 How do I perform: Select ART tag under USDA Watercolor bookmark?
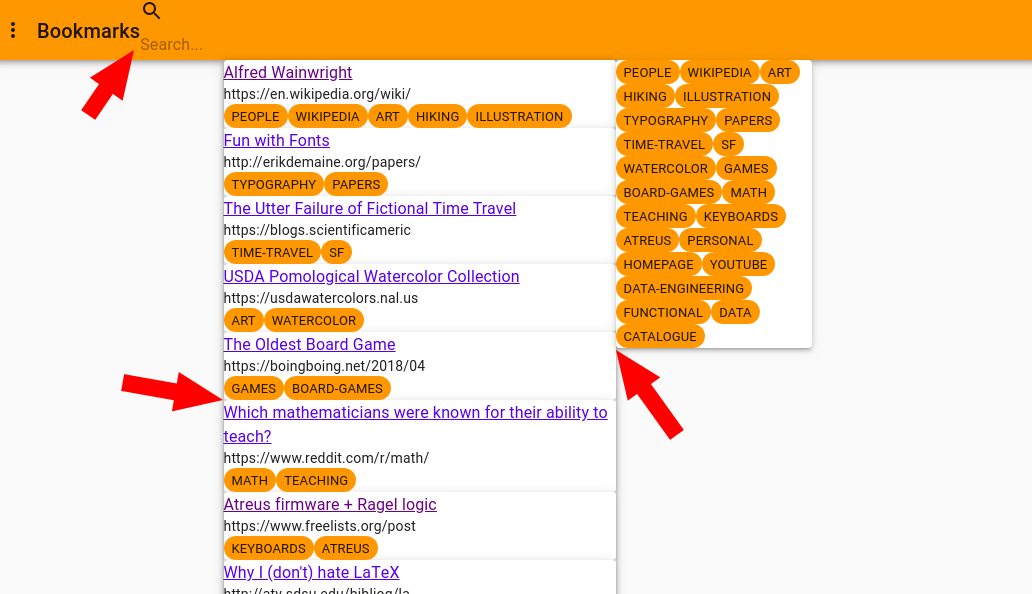pyautogui.click(x=244, y=321)
